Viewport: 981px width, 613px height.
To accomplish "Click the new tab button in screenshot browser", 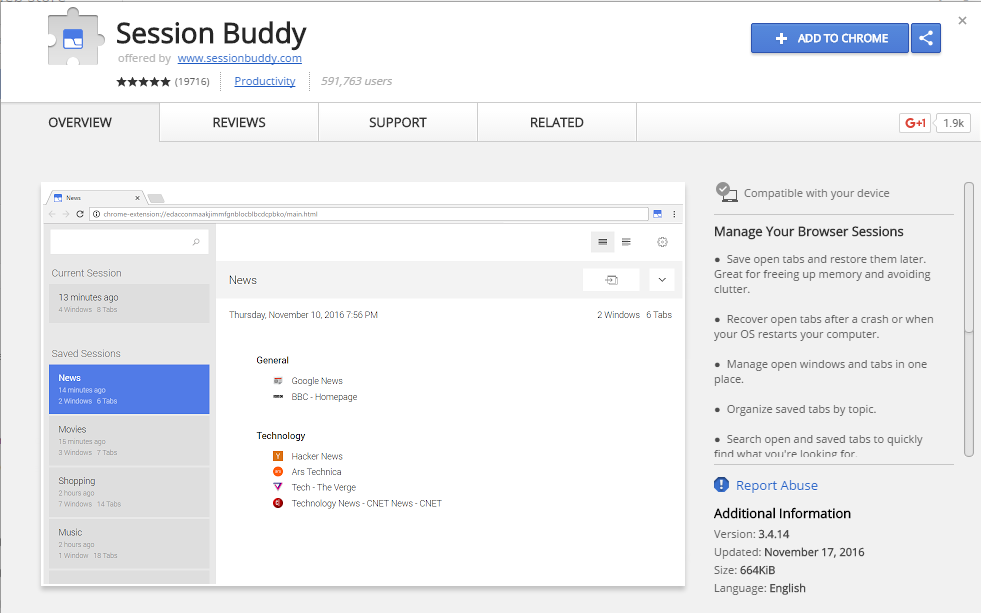I will (x=155, y=198).
